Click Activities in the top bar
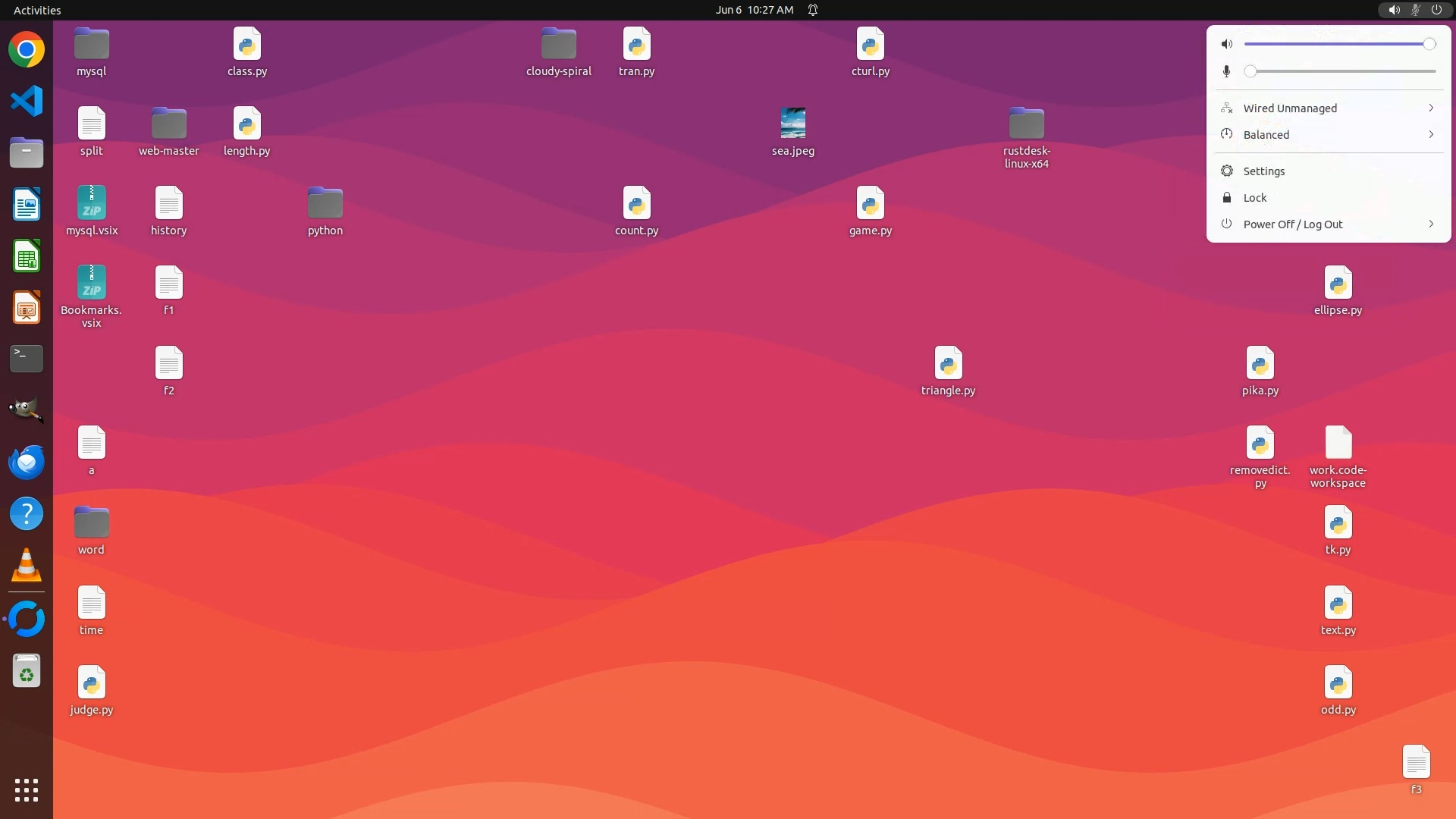 pos(37,10)
